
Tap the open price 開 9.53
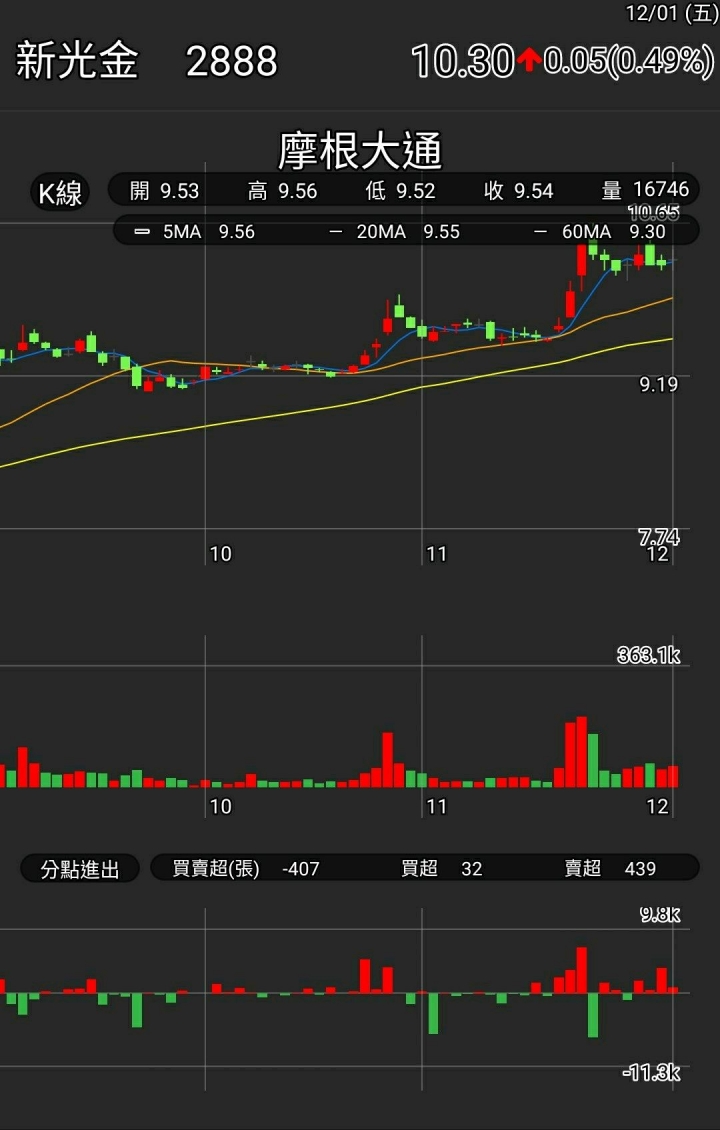[x=164, y=191]
